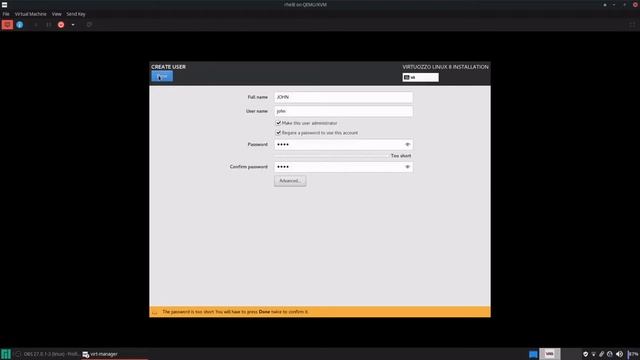
Task: Click the manage snapshots toolbar icon
Action: pos(89,24)
